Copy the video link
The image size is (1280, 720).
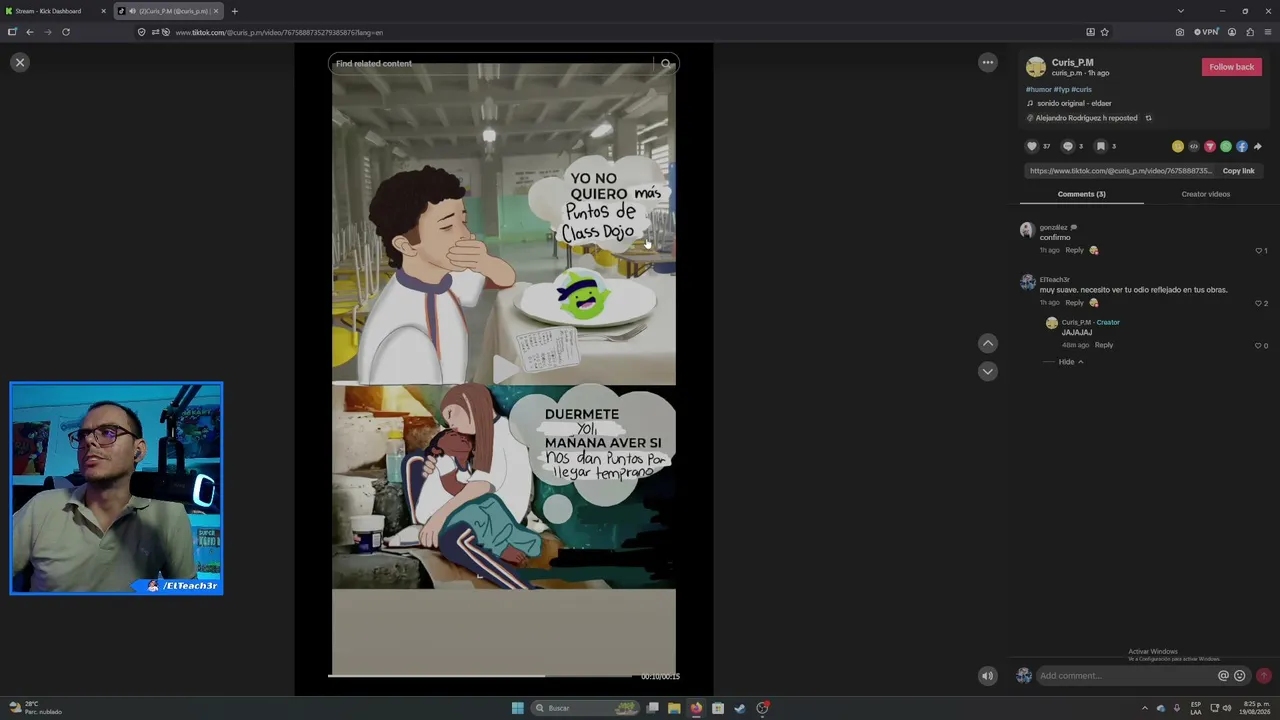[x=1238, y=171]
